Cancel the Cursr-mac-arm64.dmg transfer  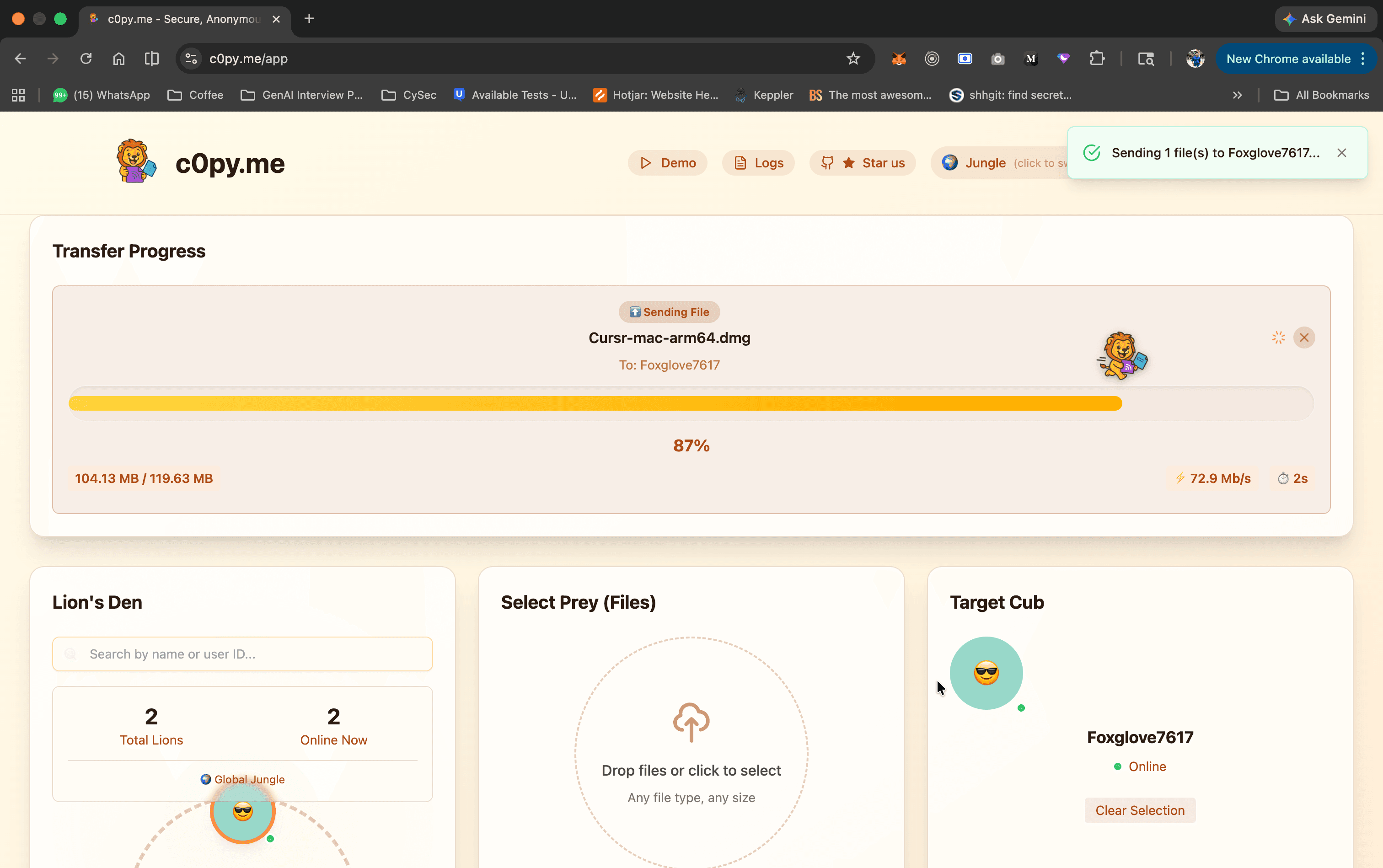click(x=1304, y=338)
